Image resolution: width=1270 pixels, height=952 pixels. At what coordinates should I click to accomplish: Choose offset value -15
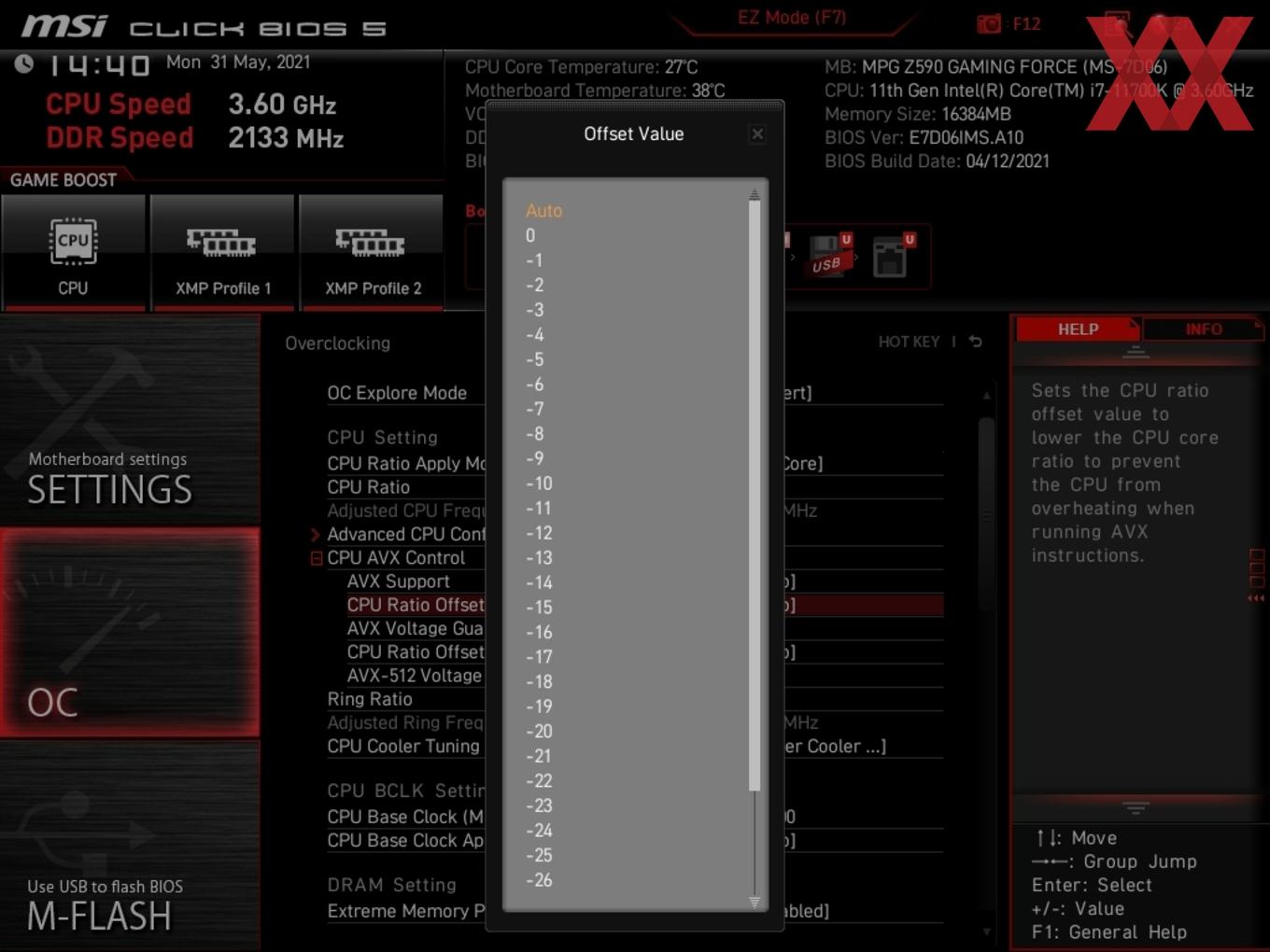tap(539, 608)
